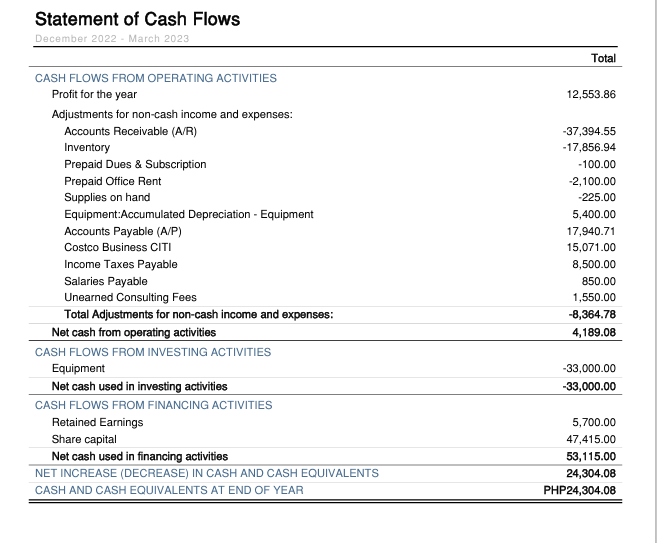Select the 'Retained Earnings' row
Viewport: 657px width, 543px height.
(x=98, y=422)
